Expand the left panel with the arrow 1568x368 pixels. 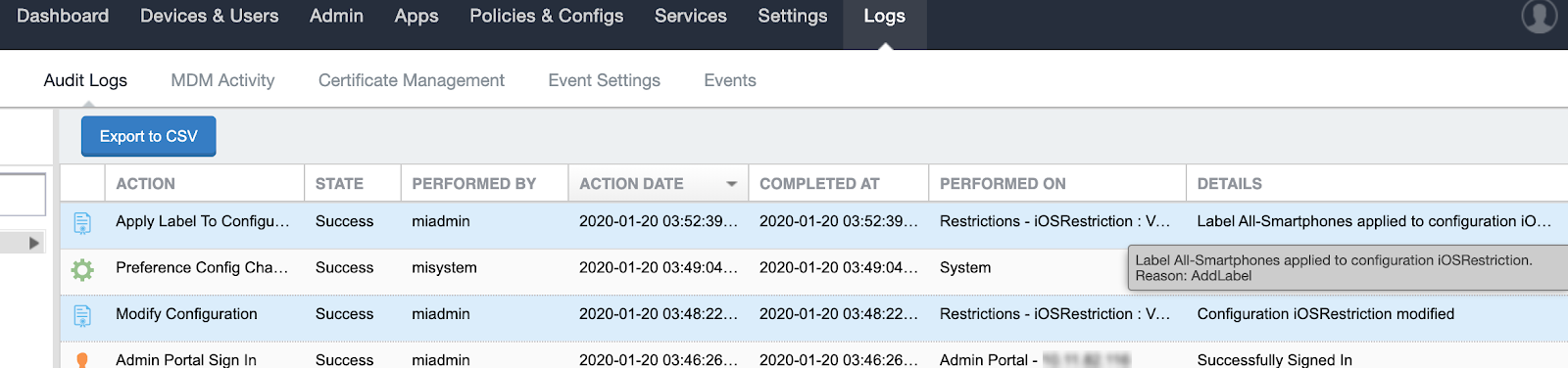[x=34, y=243]
